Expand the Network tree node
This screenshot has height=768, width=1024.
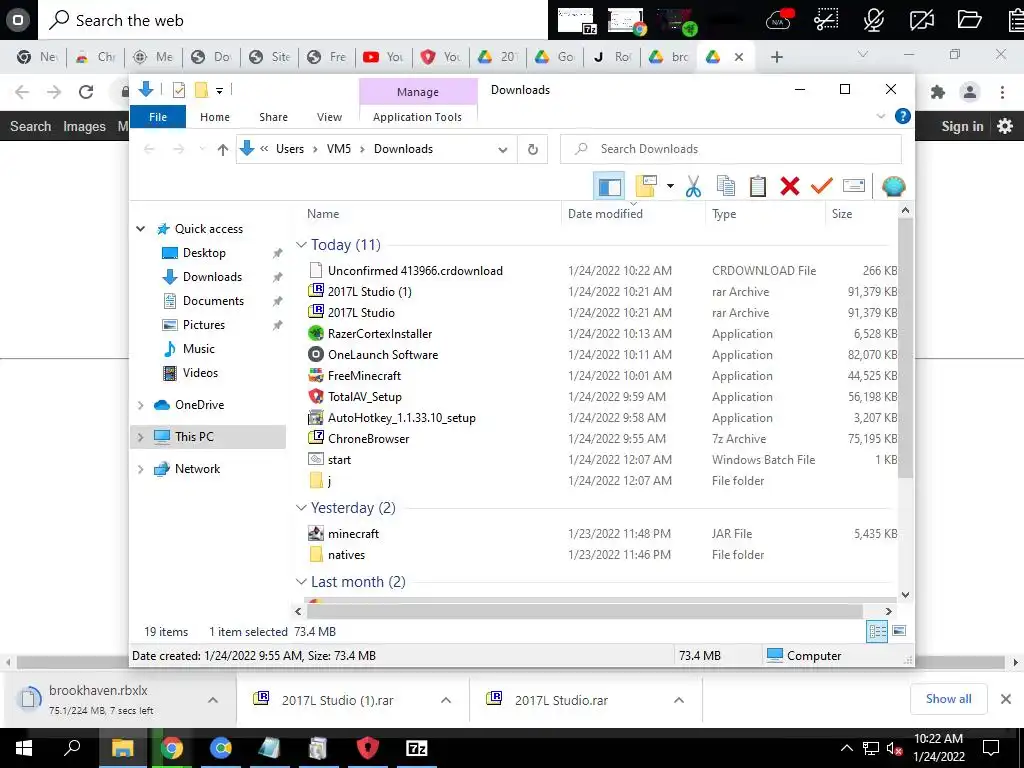[140, 469]
